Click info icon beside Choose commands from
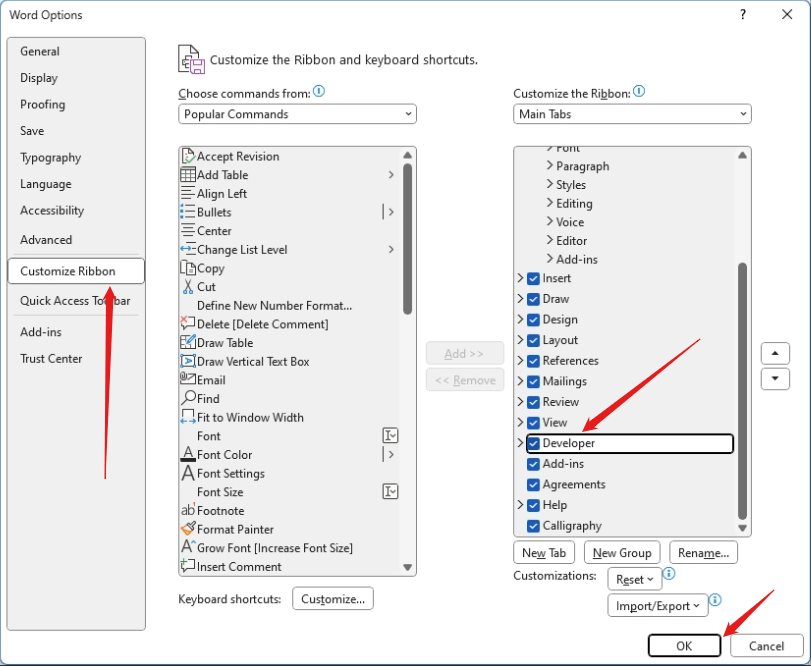Screen dimensions: 811x666 (319, 92)
